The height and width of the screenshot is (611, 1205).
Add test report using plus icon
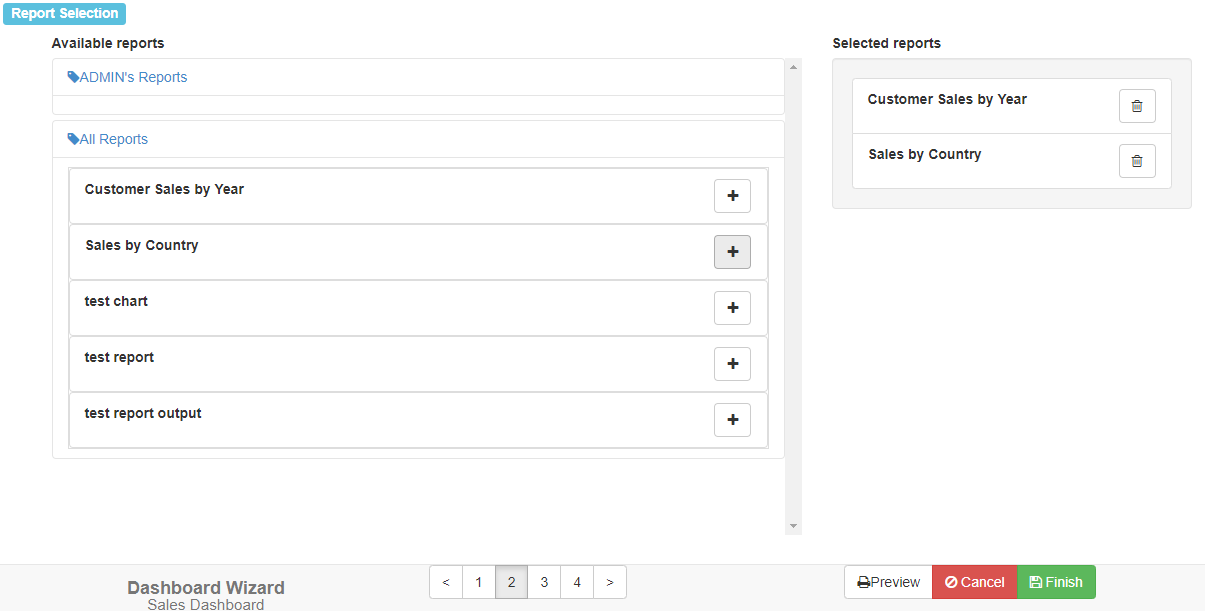732,364
